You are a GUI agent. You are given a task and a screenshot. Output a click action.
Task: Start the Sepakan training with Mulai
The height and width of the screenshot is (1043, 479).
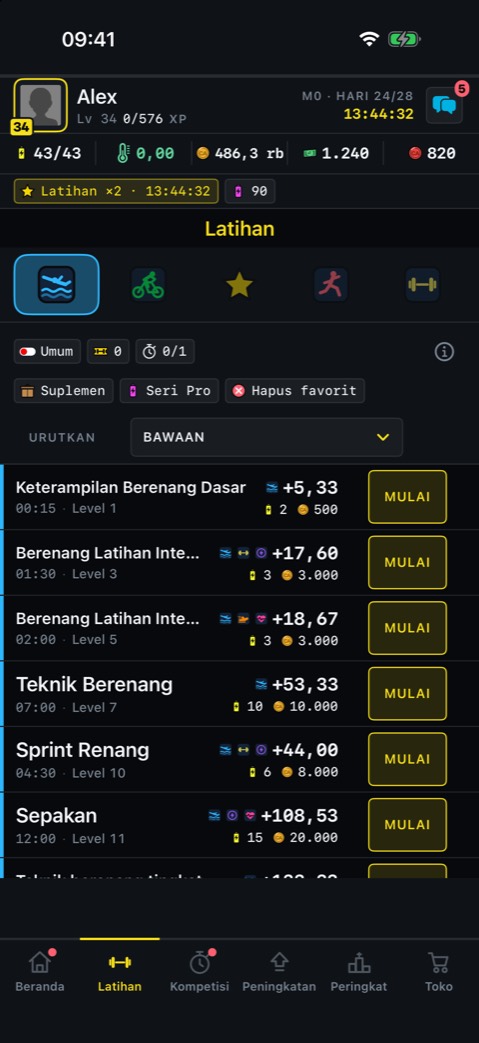pos(407,825)
